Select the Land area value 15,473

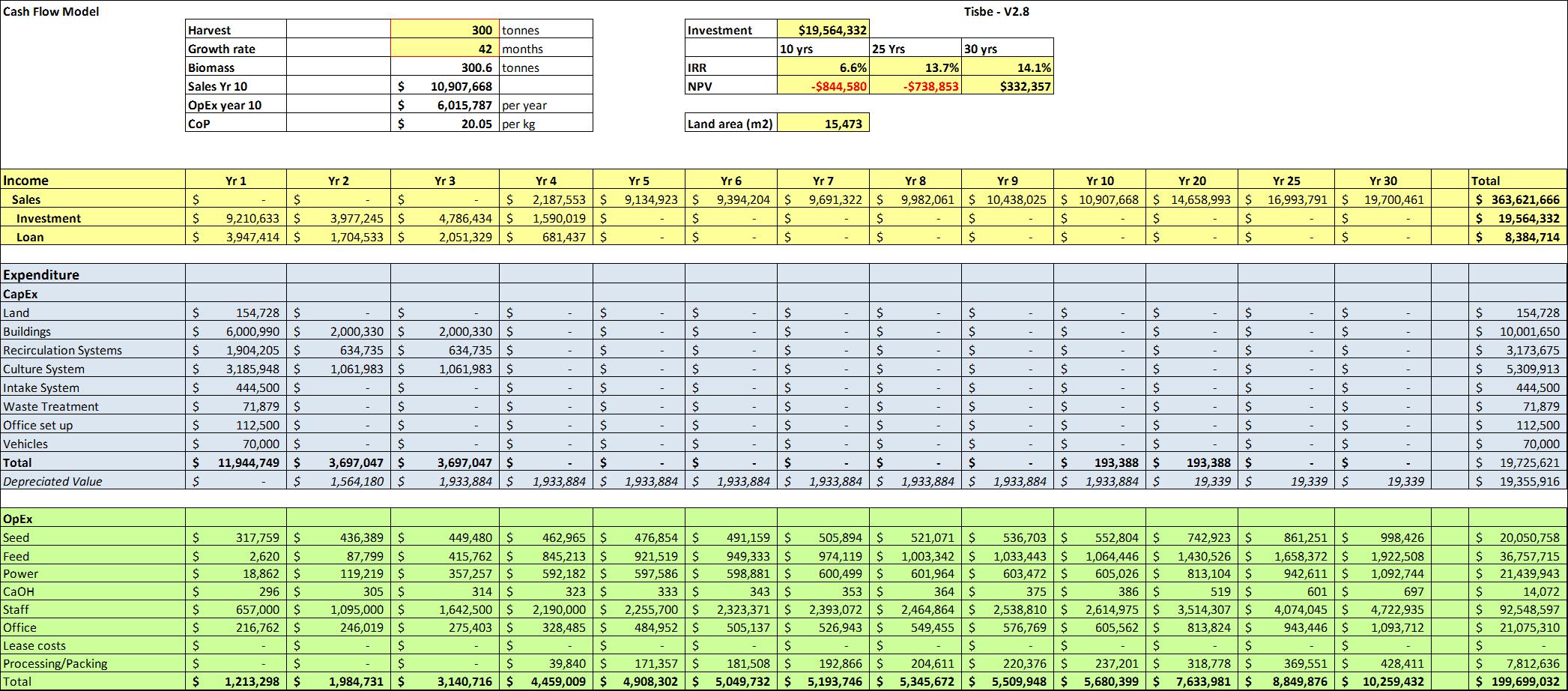coord(823,123)
